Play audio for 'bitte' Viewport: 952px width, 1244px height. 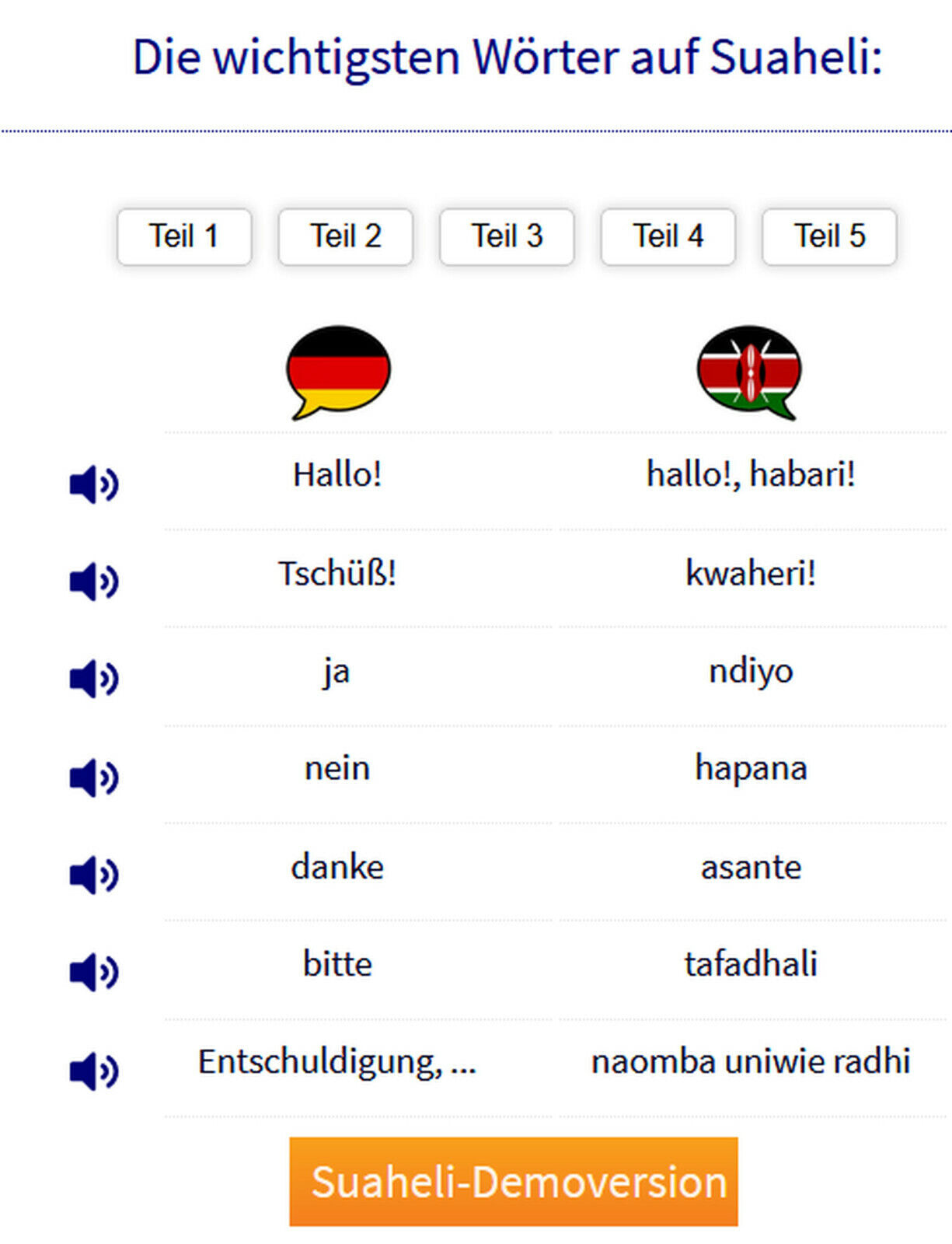(x=93, y=972)
